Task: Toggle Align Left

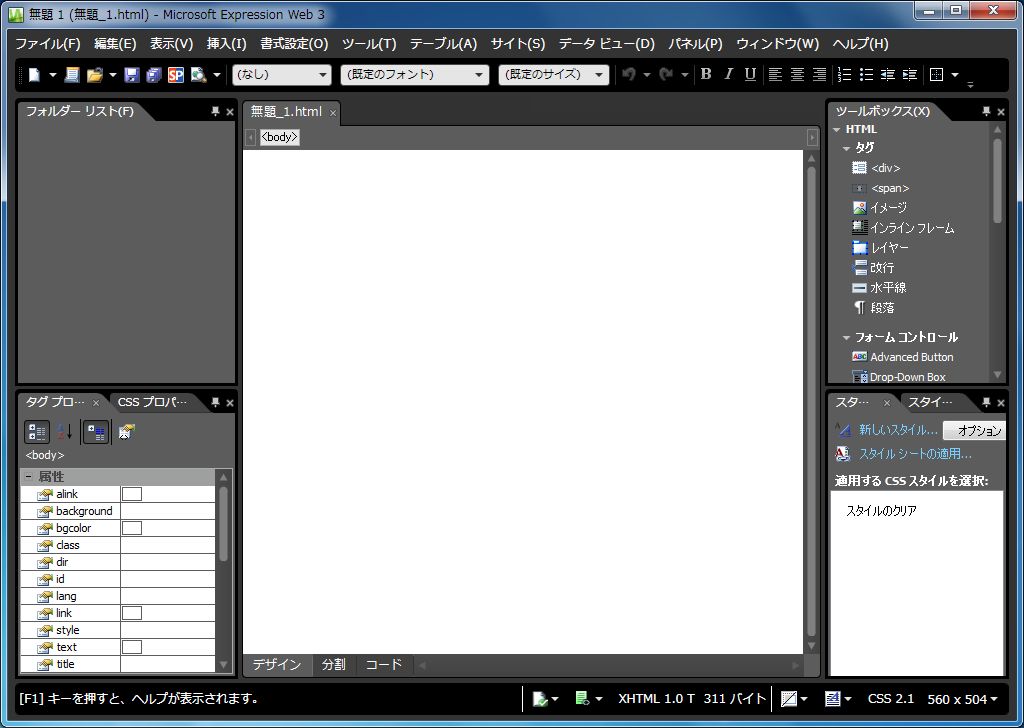Action: (x=775, y=74)
